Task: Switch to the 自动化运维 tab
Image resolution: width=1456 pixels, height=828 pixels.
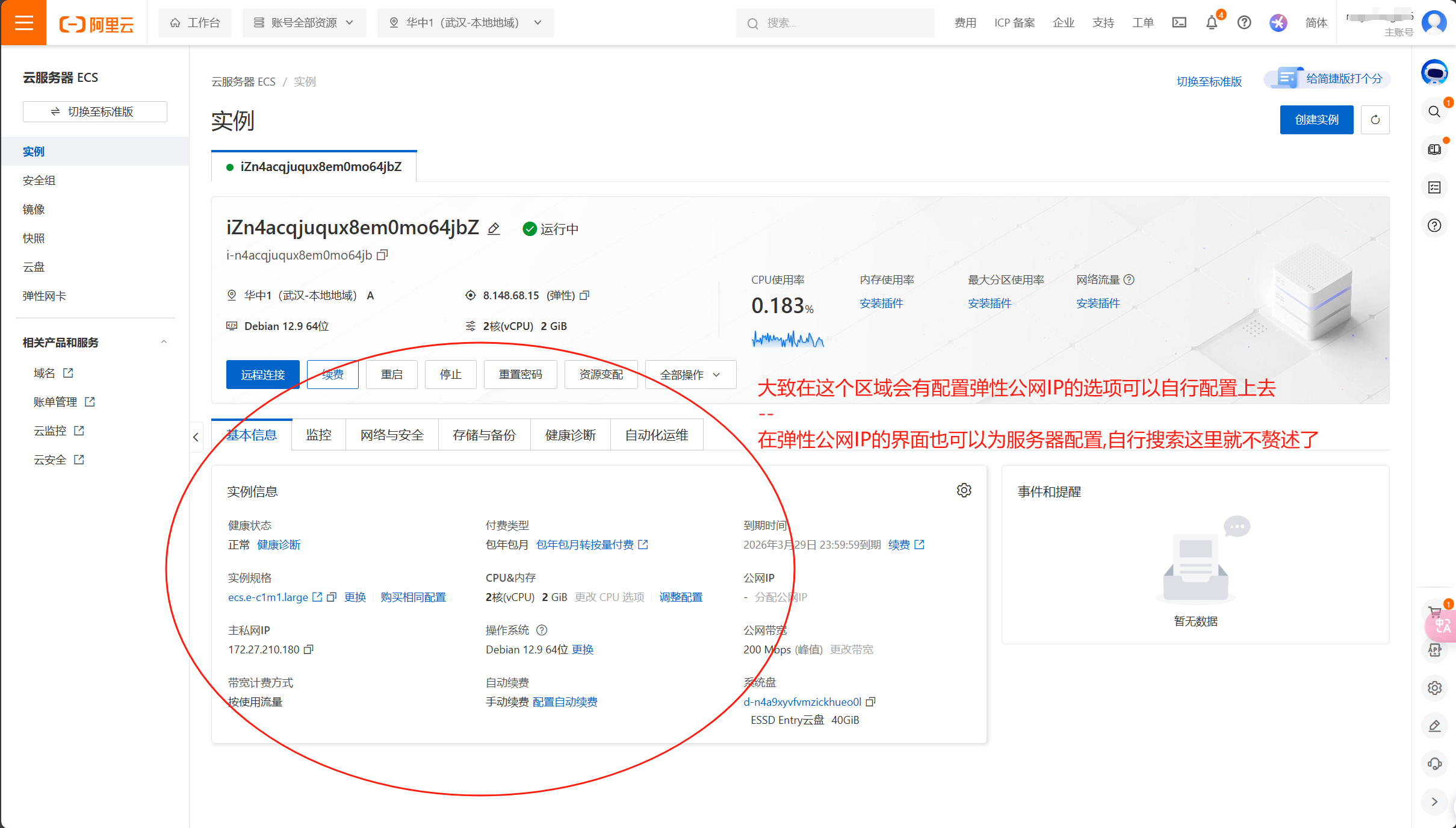Action: 656,435
